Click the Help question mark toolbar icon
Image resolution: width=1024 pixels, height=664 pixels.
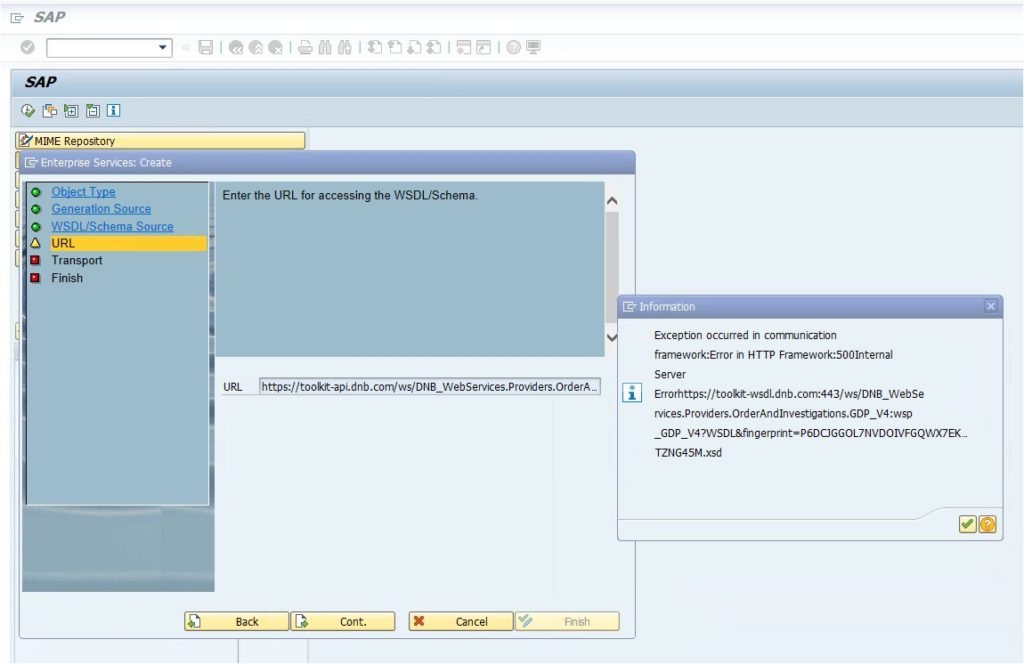click(514, 47)
